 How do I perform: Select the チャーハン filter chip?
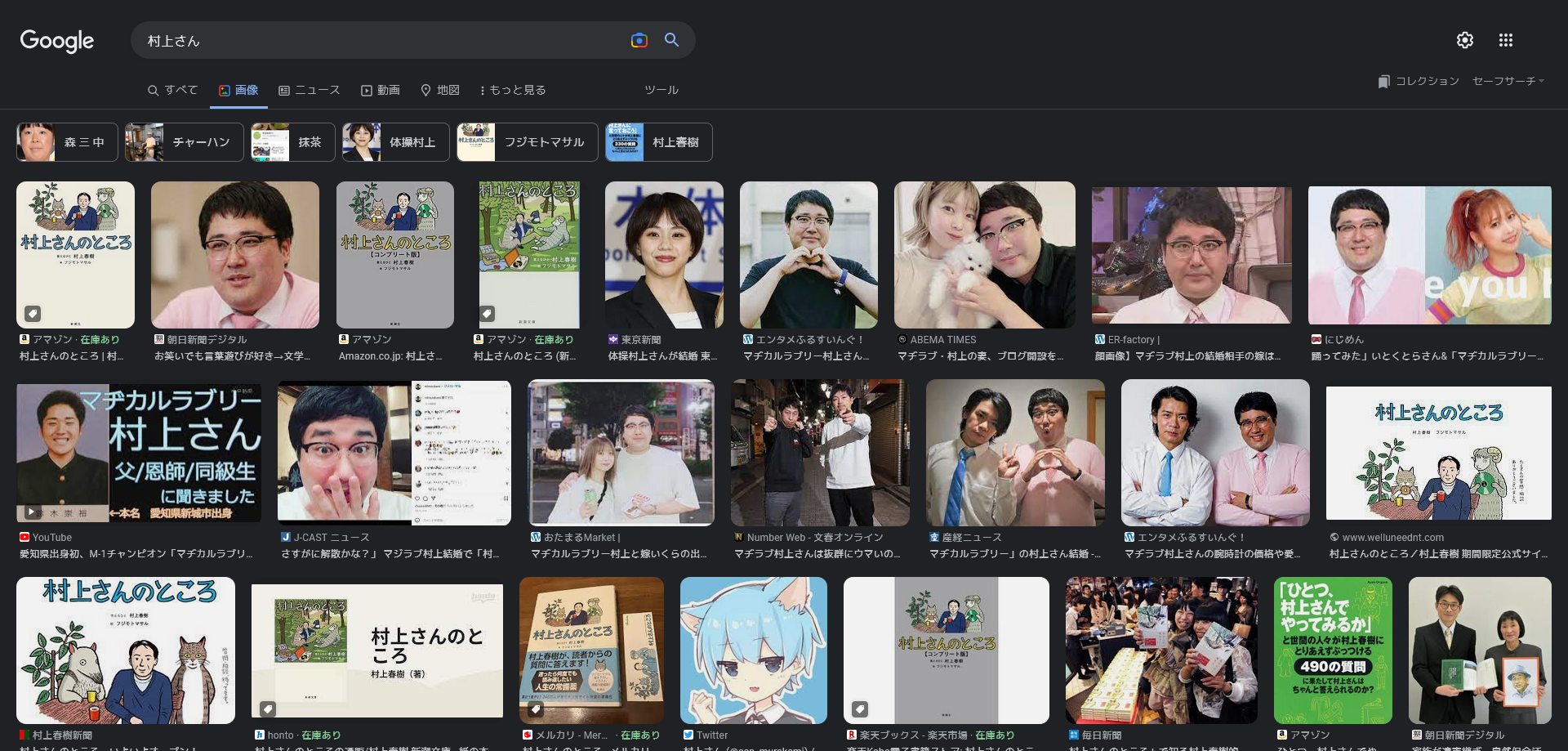(184, 142)
